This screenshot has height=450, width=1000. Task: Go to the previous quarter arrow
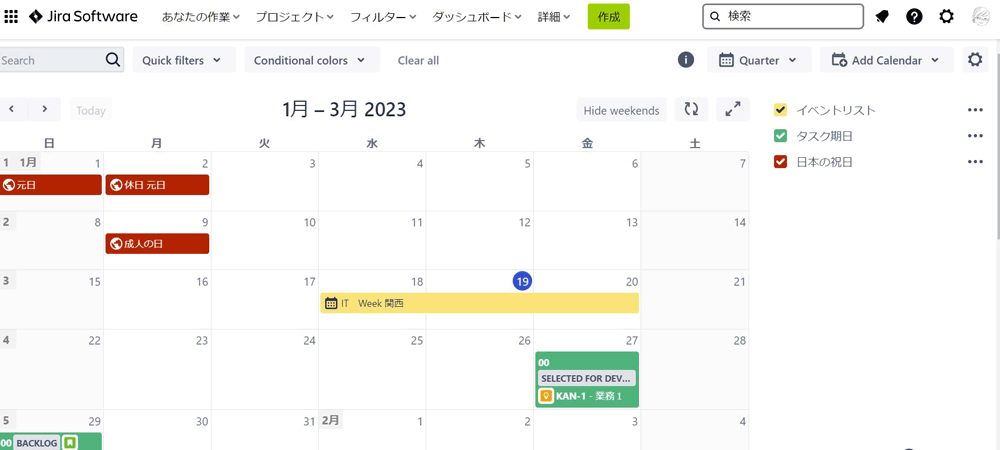coord(12,110)
